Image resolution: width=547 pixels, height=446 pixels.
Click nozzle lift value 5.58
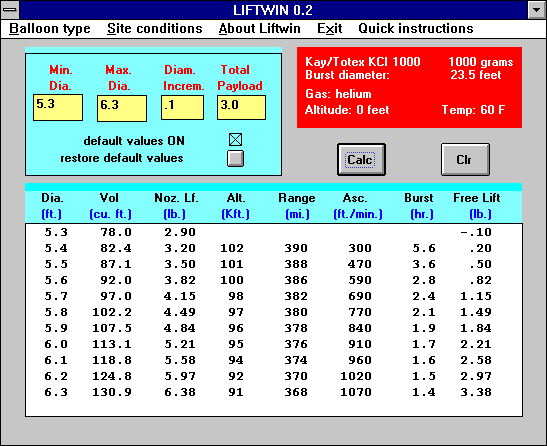pyautogui.click(x=180, y=360)
